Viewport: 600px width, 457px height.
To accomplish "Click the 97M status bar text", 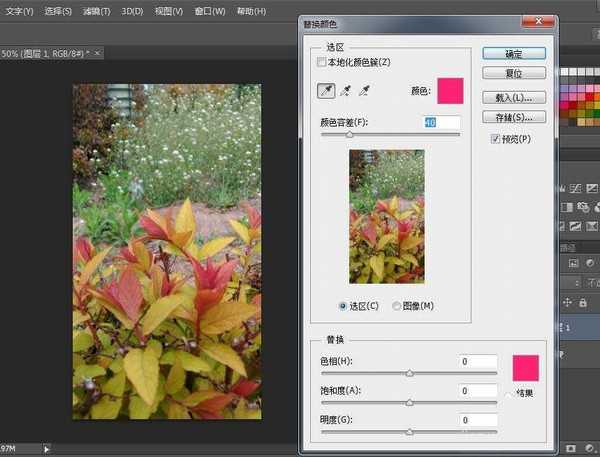I will [x=8, y=449].
